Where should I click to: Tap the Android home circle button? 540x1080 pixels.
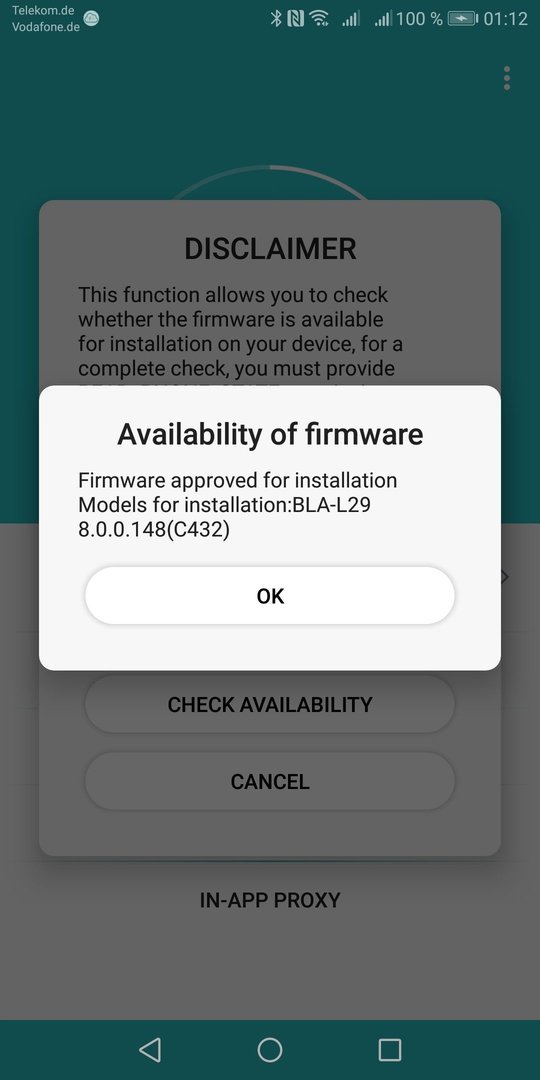(270, 1050)
